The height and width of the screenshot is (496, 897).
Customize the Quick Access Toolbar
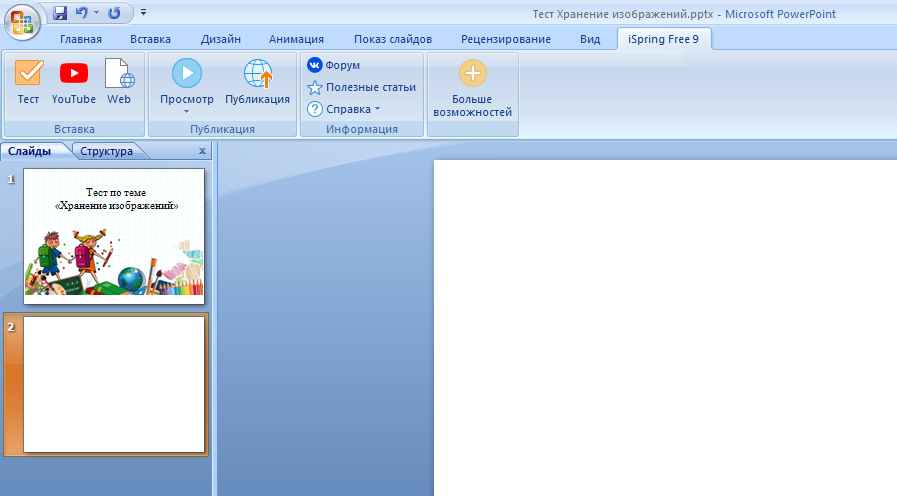(143, 12)
